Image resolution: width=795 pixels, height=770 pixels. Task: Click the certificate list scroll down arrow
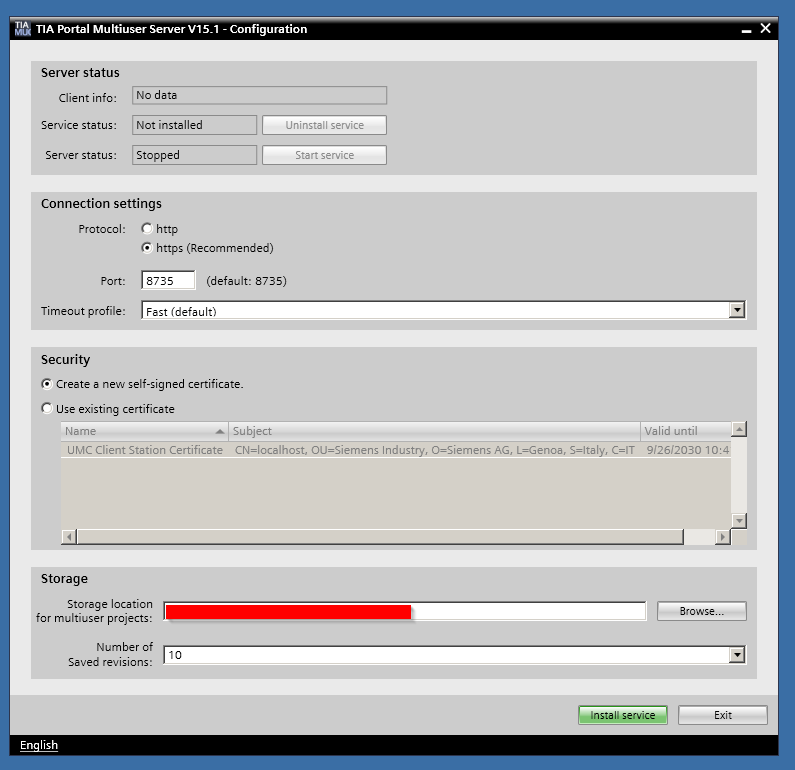739,520
